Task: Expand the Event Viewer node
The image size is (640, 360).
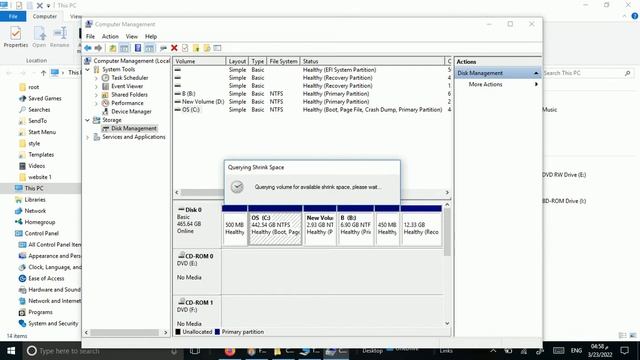Action: point(96,87)
